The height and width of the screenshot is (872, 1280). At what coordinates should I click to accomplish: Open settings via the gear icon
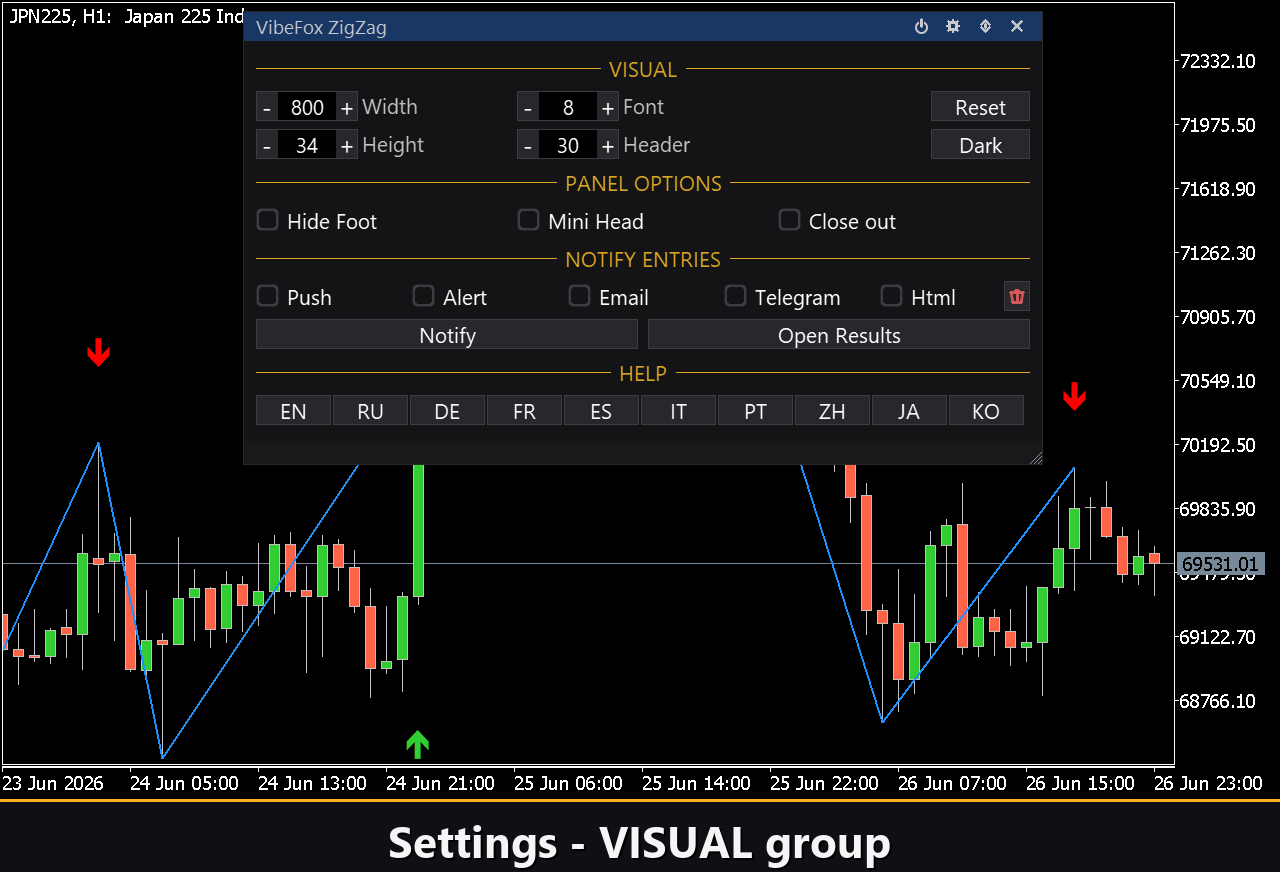coord(953,27)
